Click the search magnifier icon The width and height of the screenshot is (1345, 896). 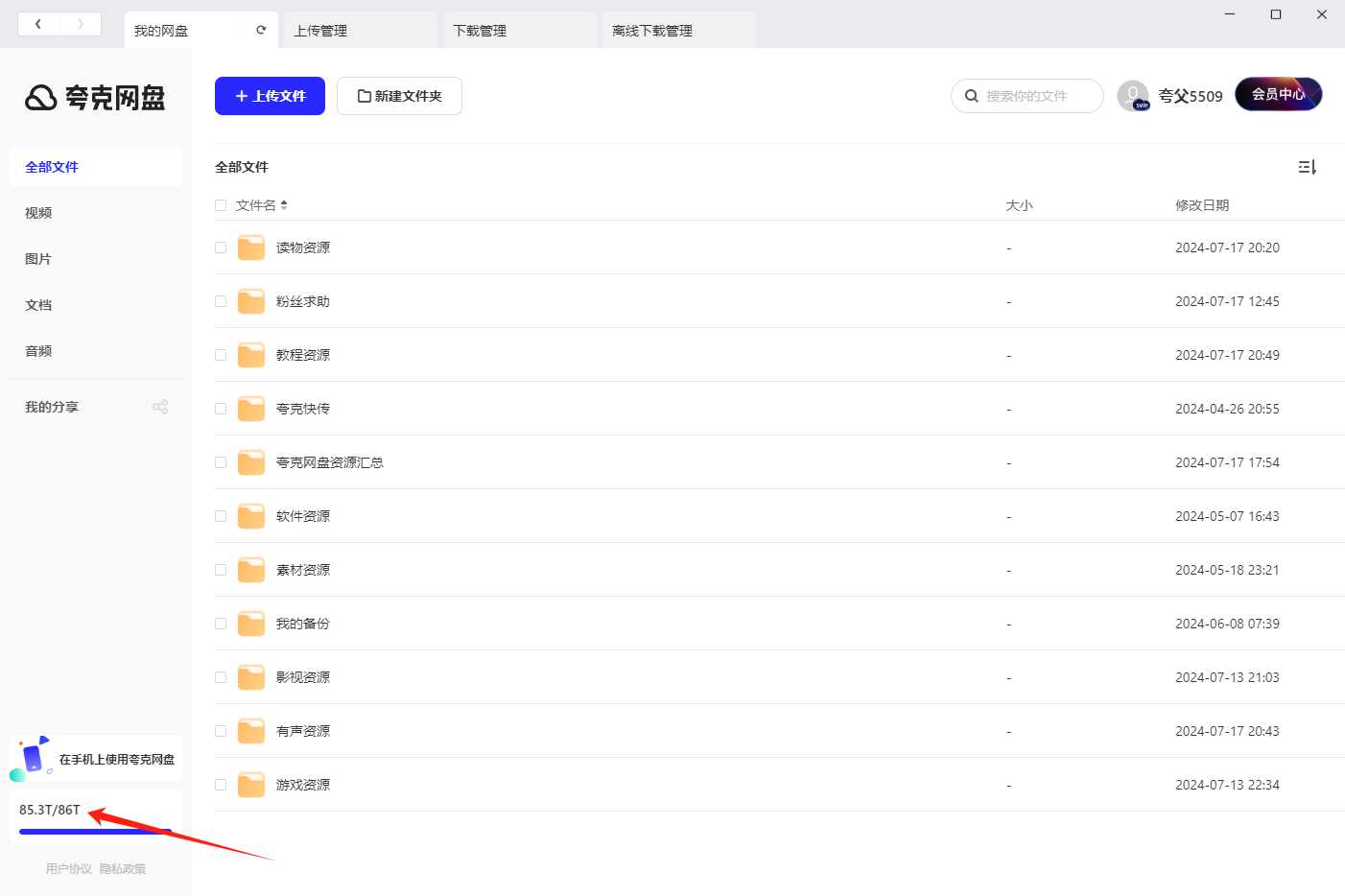(971, 96)
